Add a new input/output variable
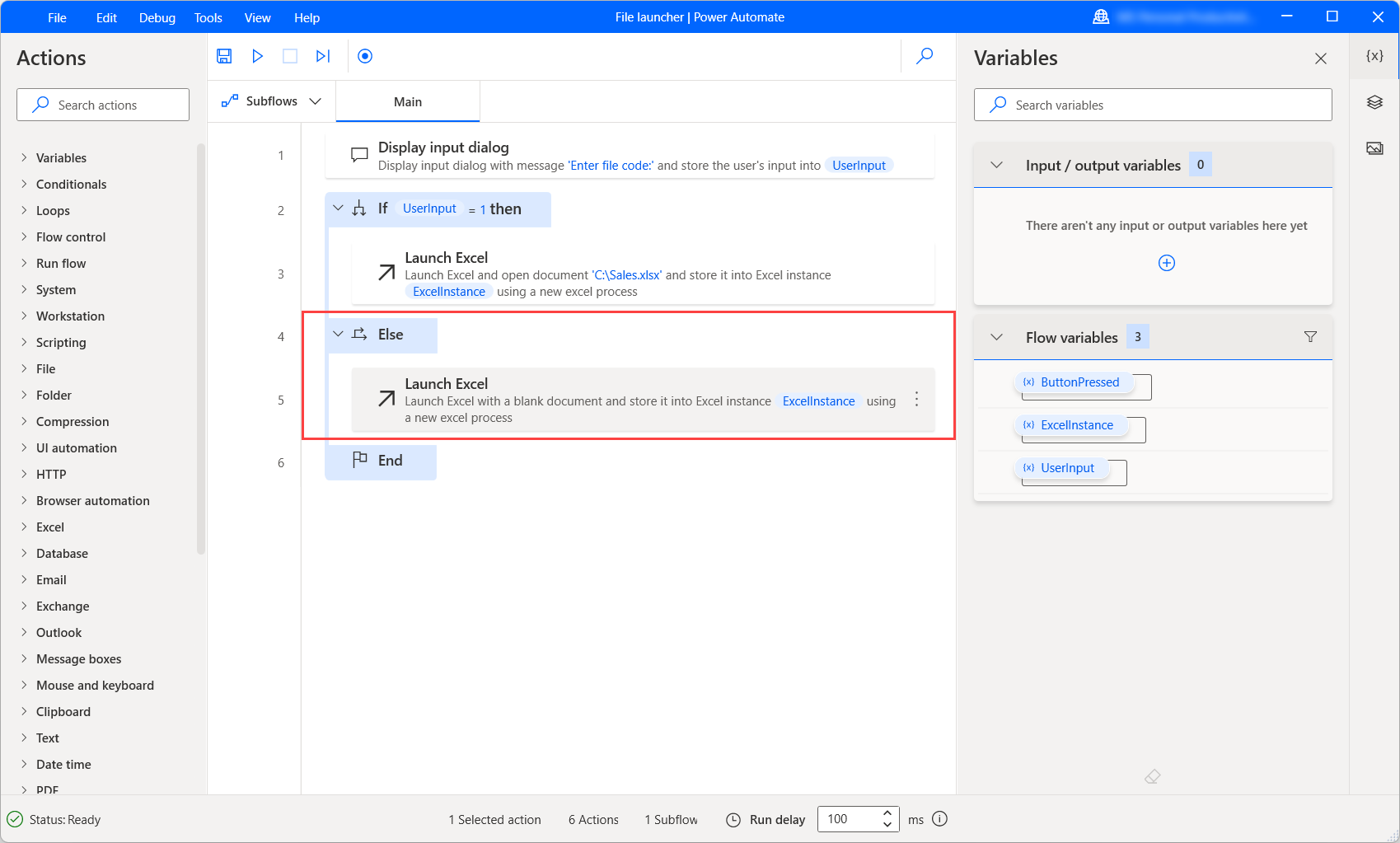Screen dimensions: 1400x843 pos(1166,262)
